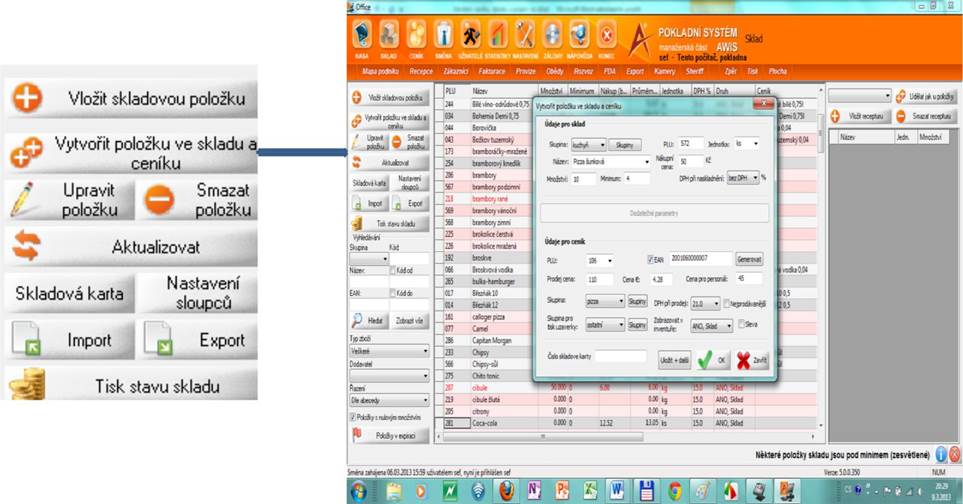963x504 pixels.
Task: Click the Zavřít button with red X
Action: (752, 360)
